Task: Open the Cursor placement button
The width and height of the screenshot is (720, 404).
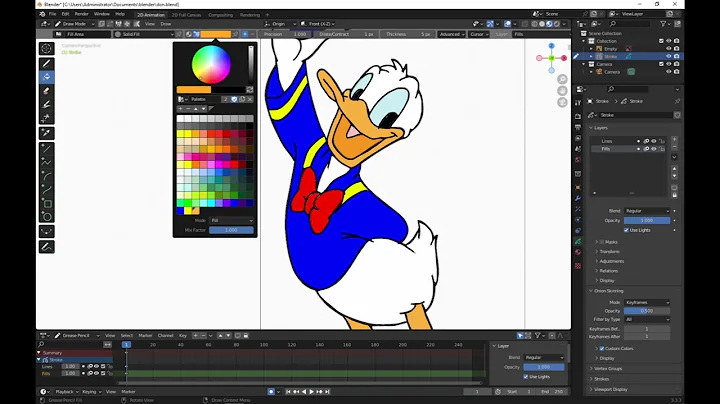Action: [479, 34]
